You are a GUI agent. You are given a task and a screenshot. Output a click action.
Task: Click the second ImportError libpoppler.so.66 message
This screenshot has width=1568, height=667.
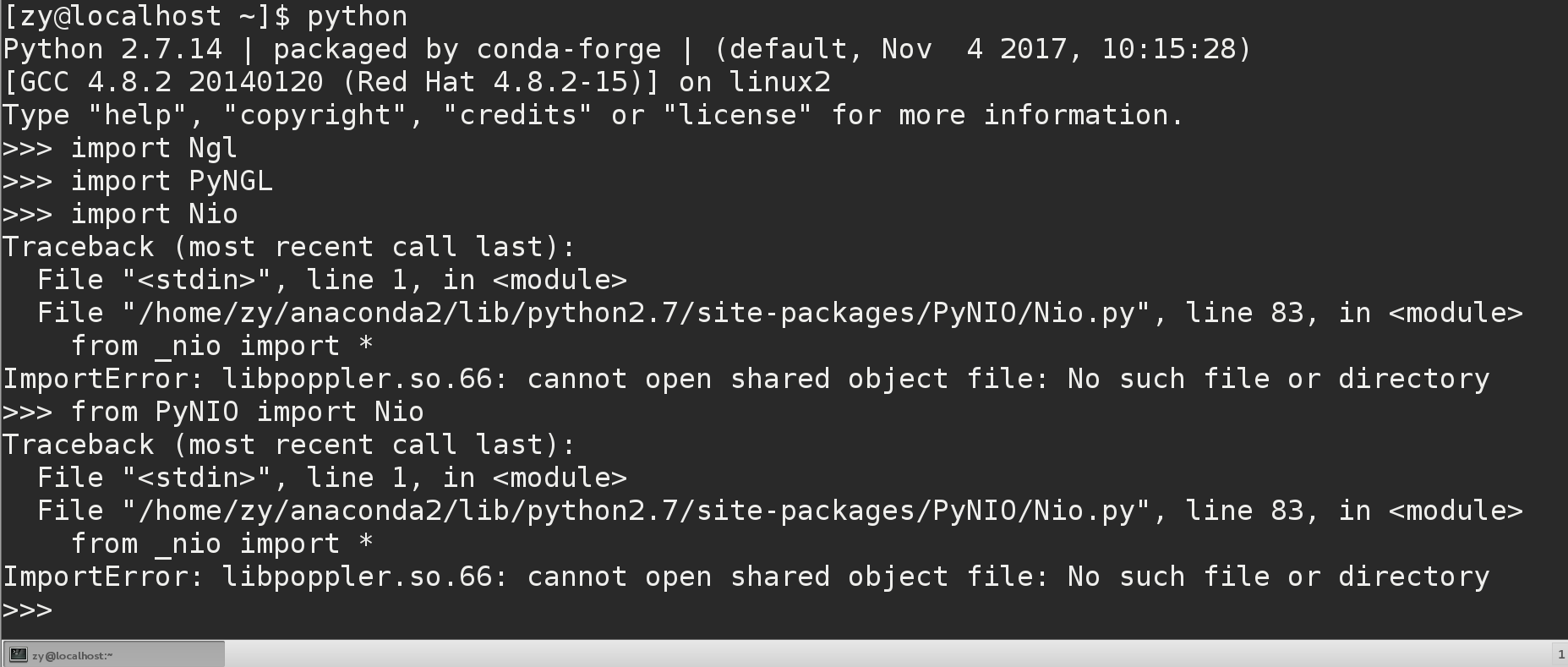tap(746, 577)
